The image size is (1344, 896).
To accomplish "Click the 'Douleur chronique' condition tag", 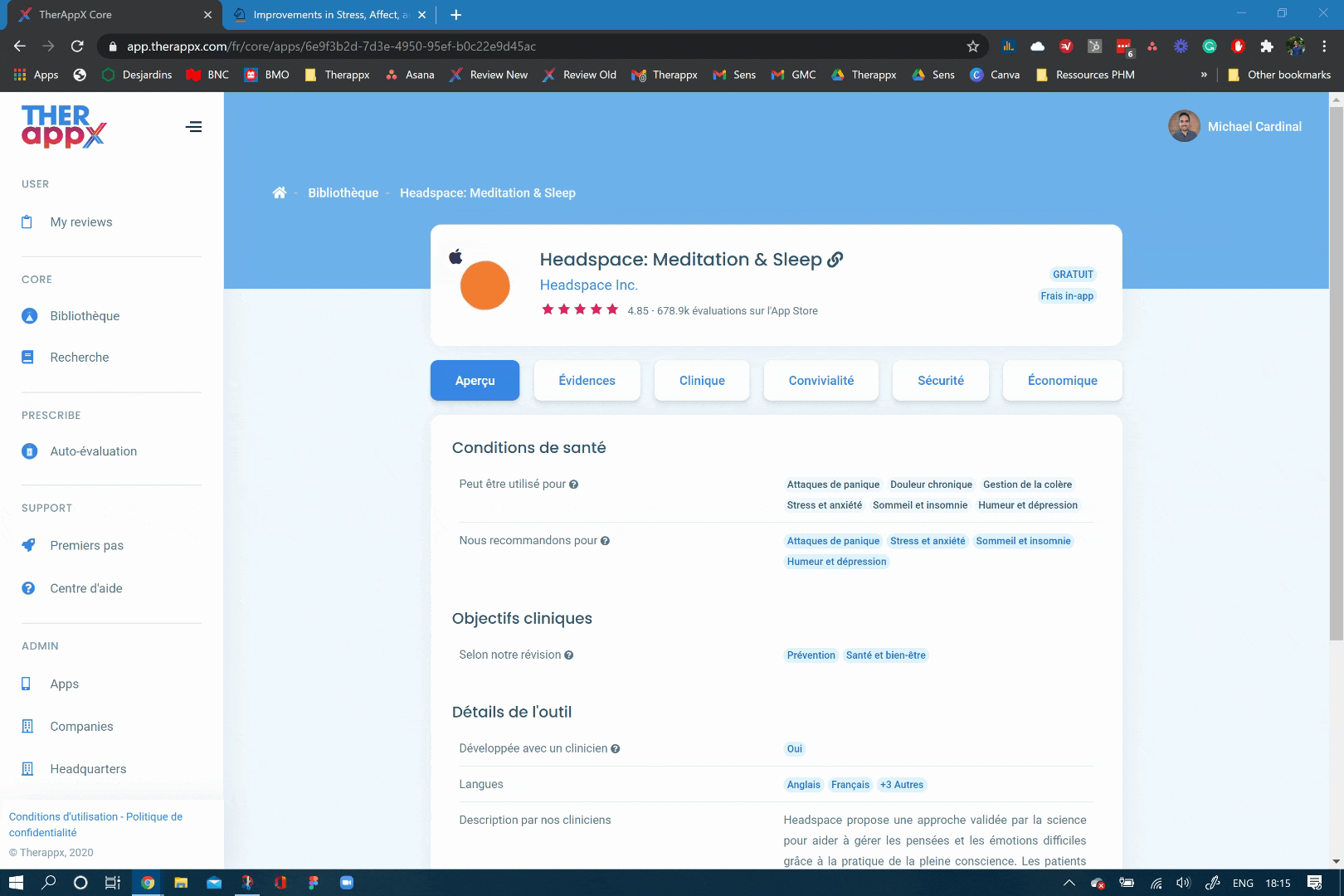I will [x=931, y=485].
